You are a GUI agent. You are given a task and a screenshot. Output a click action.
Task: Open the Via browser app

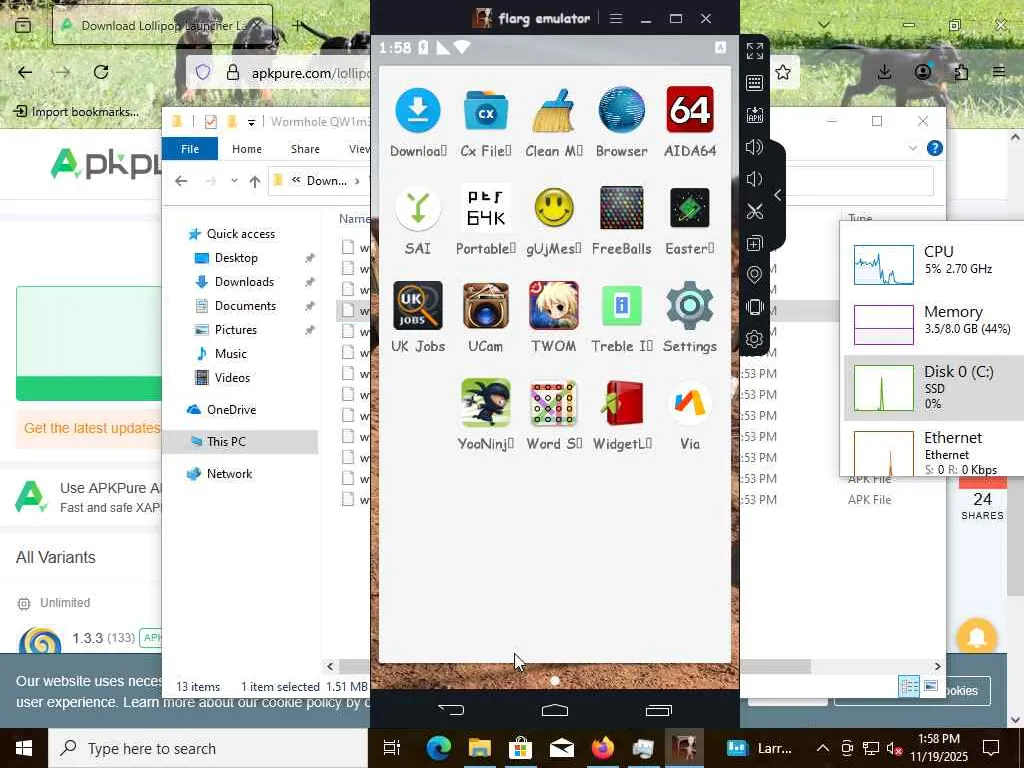(690, 403)
